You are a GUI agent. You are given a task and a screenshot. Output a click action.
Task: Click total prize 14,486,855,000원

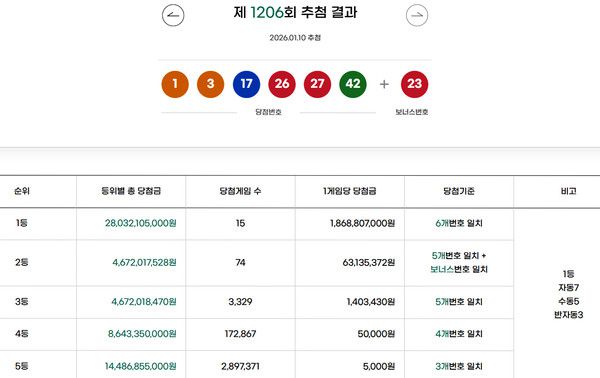click(x=140, y=366)
